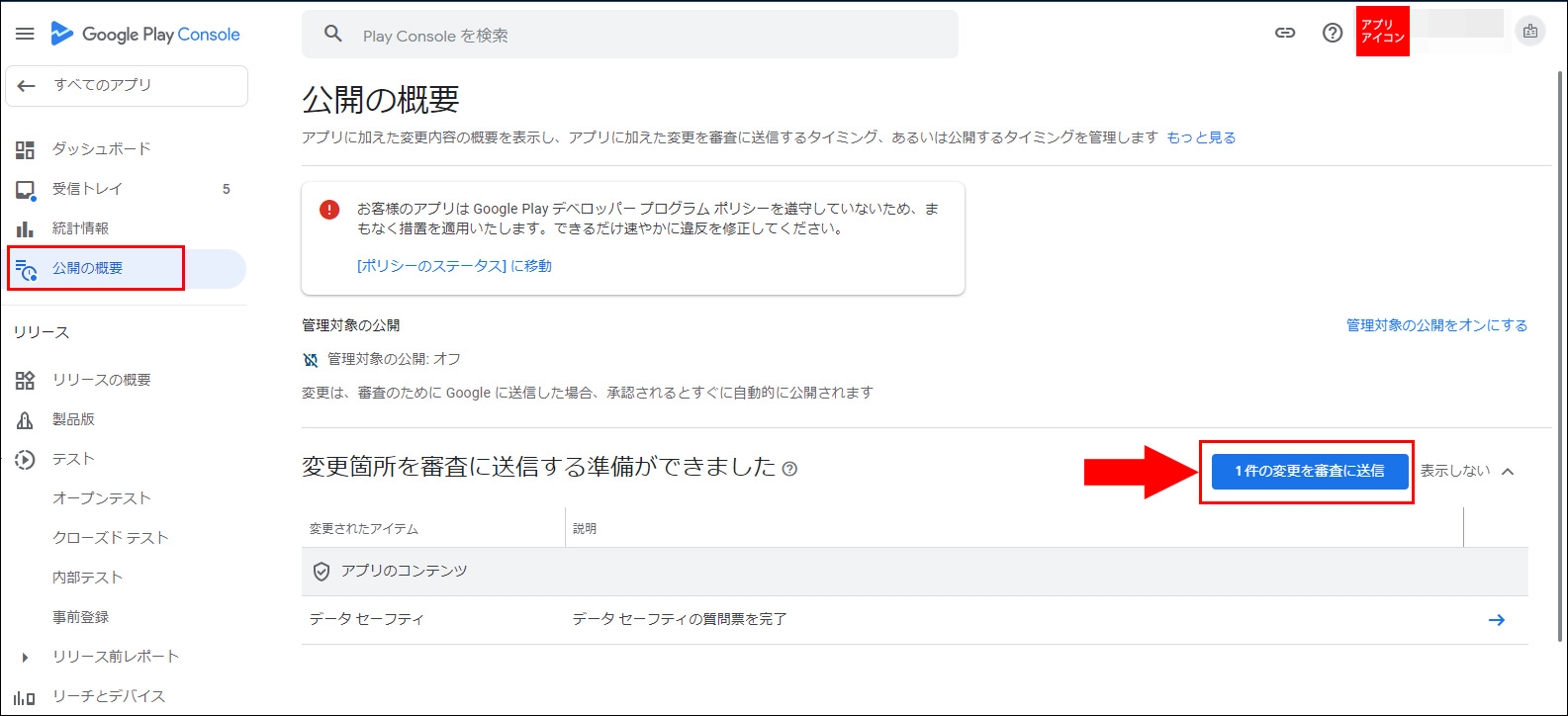Open 受信トレイ in the sidebar
The width and height of the screenshot is (1568, 716).
88,188
